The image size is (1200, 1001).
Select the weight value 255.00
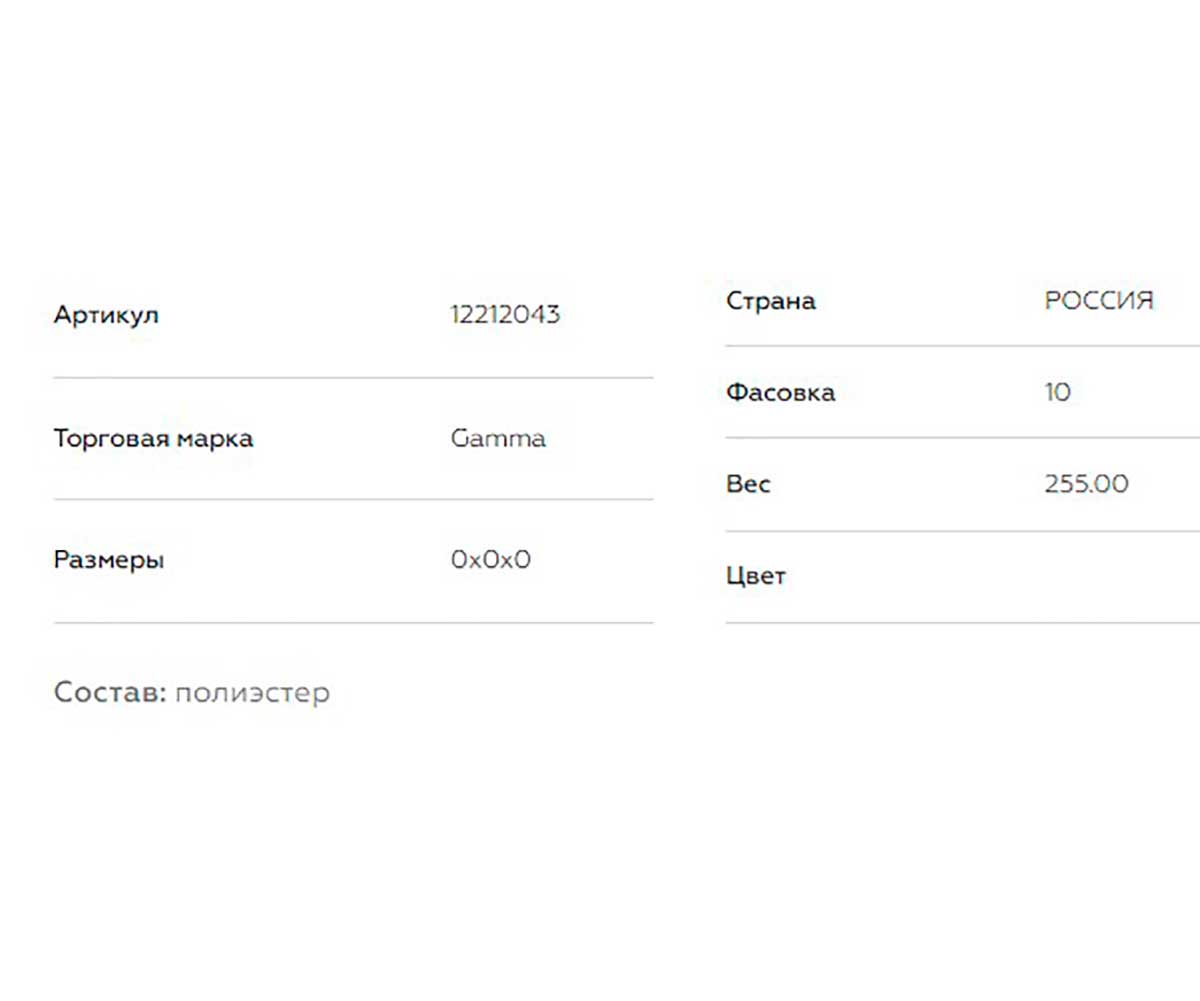[x=1086, y=484]
